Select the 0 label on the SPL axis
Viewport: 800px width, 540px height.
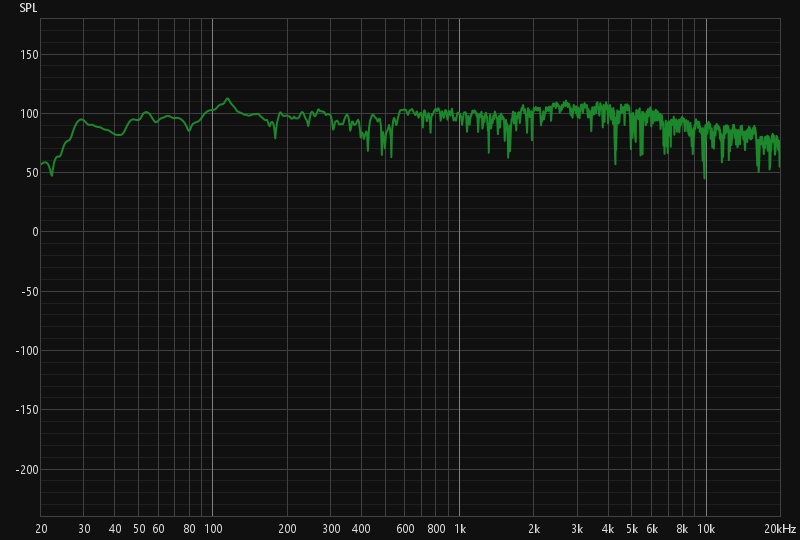point(35,232)
